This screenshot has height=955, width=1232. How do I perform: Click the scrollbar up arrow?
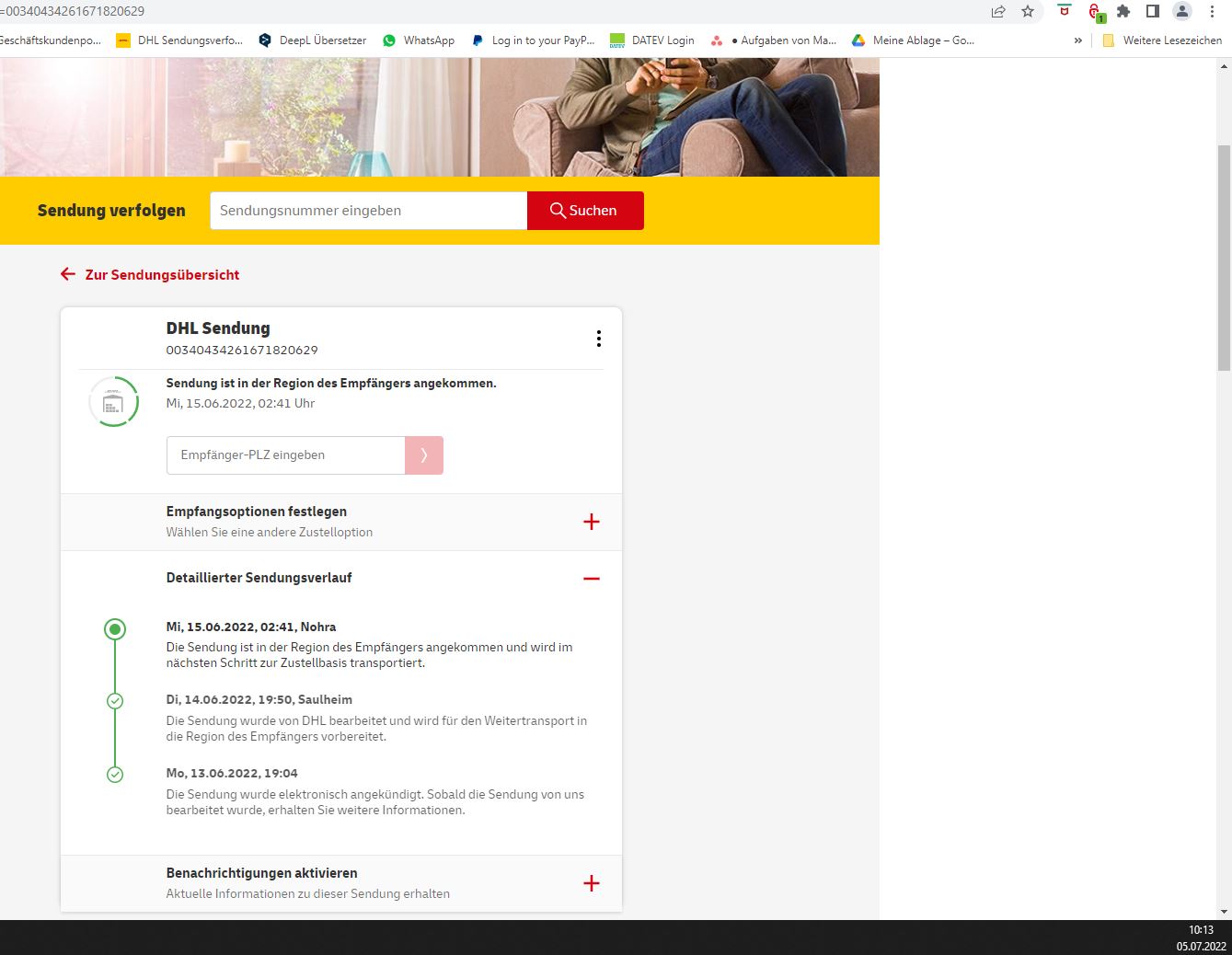tap(1224, 66)
